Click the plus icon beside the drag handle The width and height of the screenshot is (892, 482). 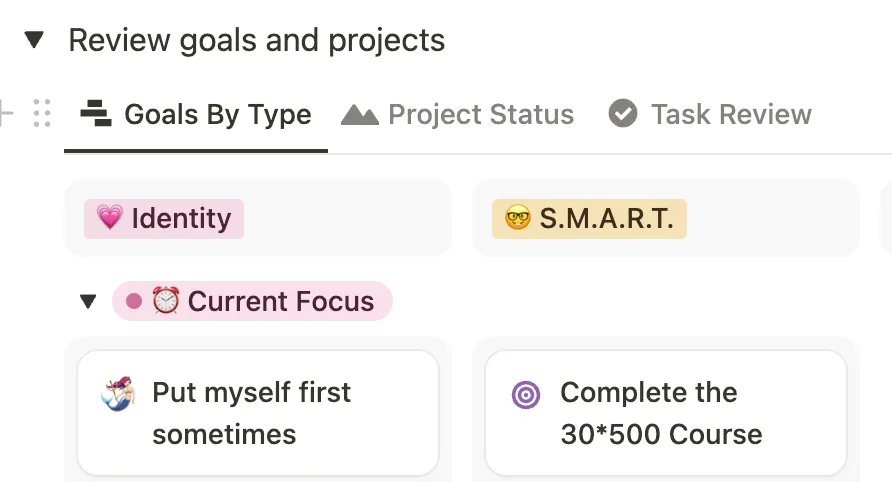click(6, 114)
